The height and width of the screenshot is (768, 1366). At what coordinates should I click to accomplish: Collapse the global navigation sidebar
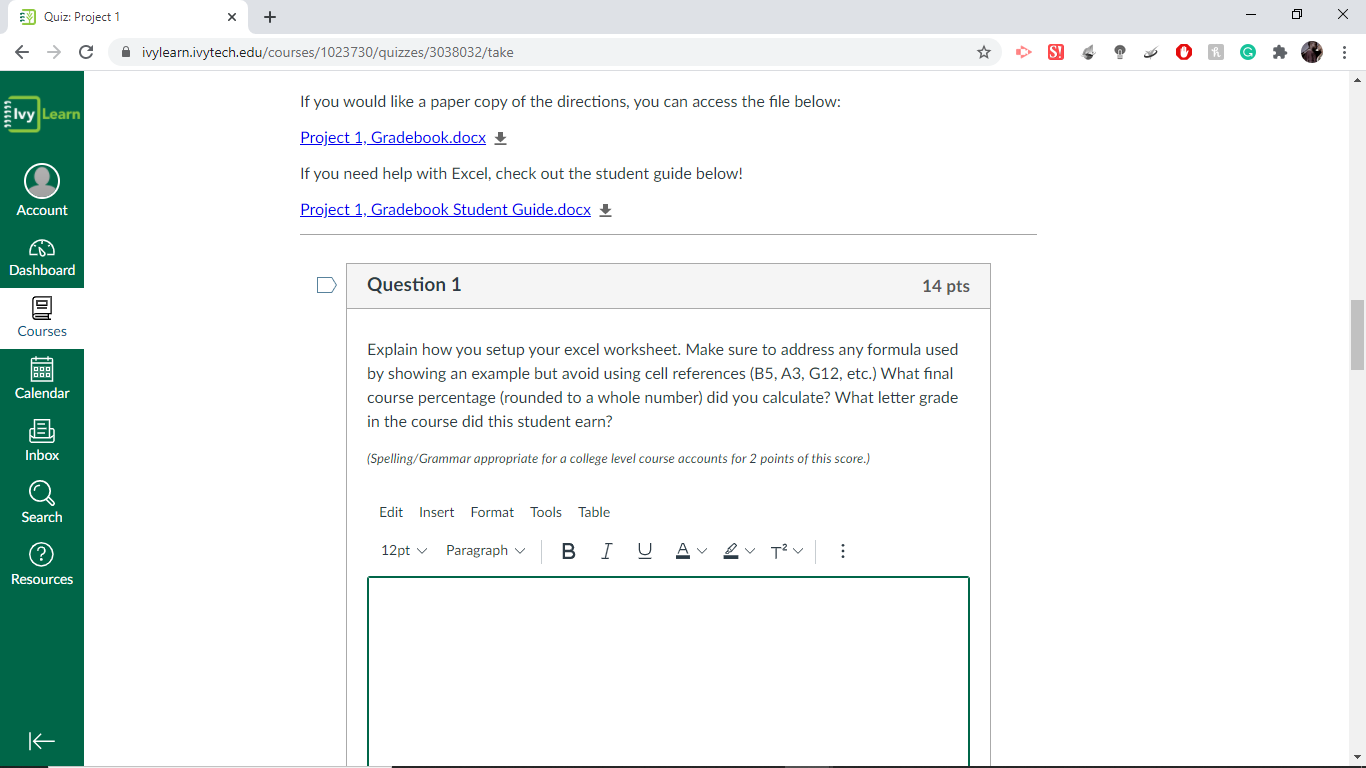pyautogui.click(x=42, y=741)
